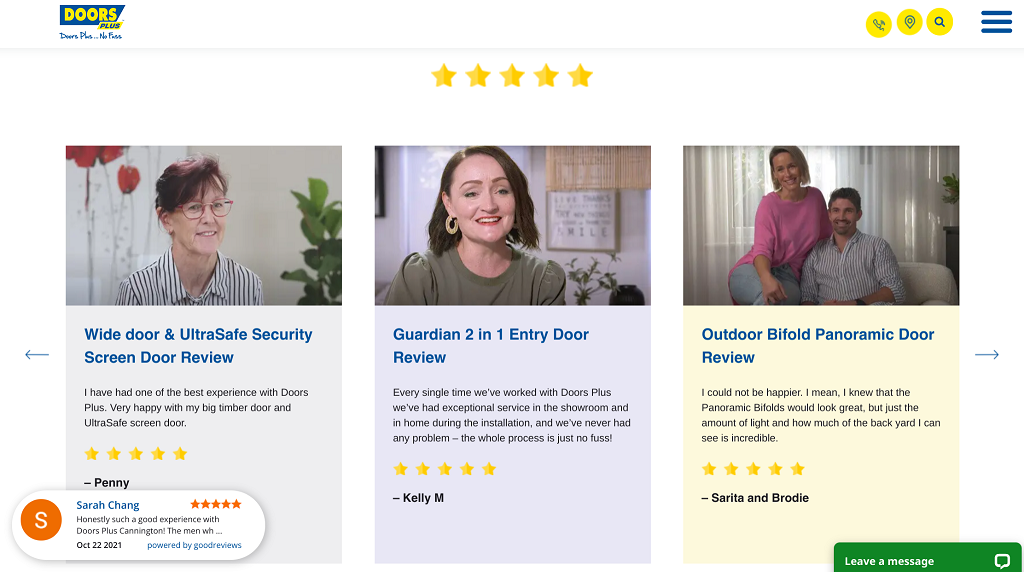Open the store locator pin icon

[909, 22]
